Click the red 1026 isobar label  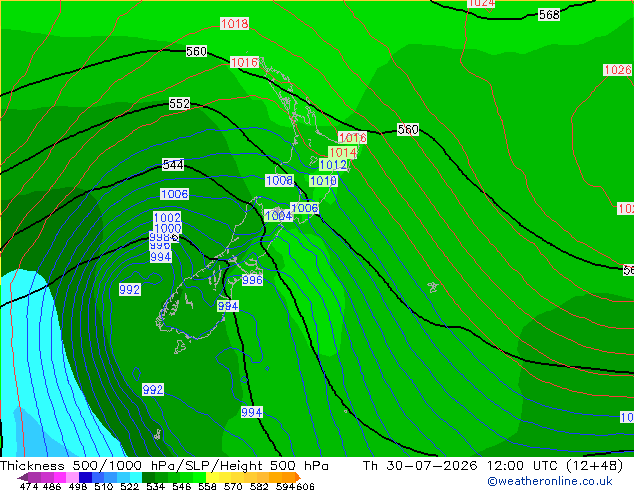coord(617,70)
